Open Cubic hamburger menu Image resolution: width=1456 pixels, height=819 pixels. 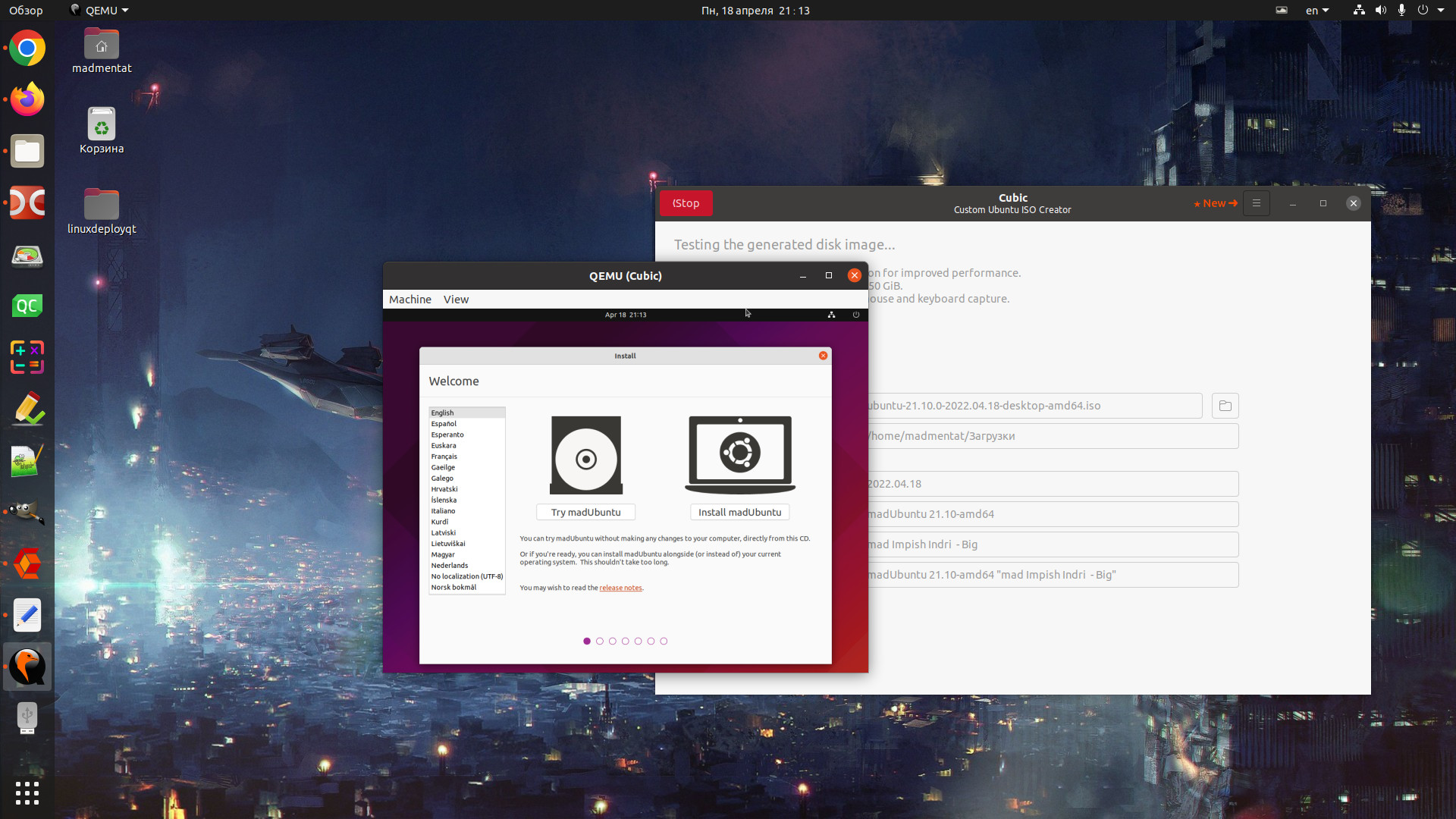pos(1256,203)
